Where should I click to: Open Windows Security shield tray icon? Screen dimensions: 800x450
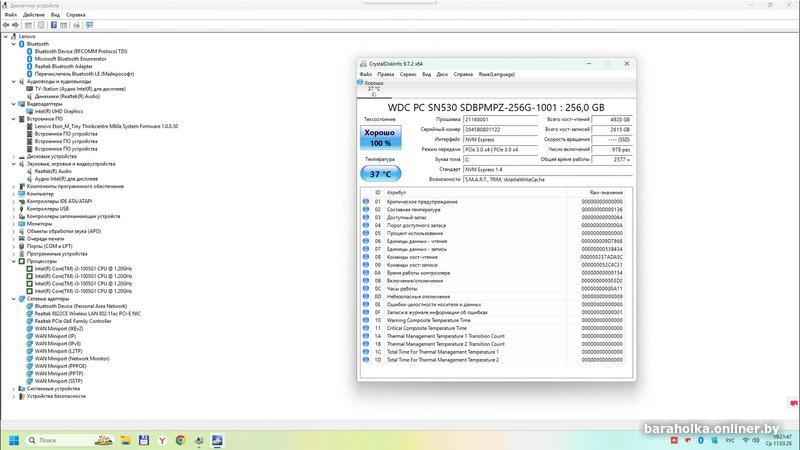tap(714, 440)
